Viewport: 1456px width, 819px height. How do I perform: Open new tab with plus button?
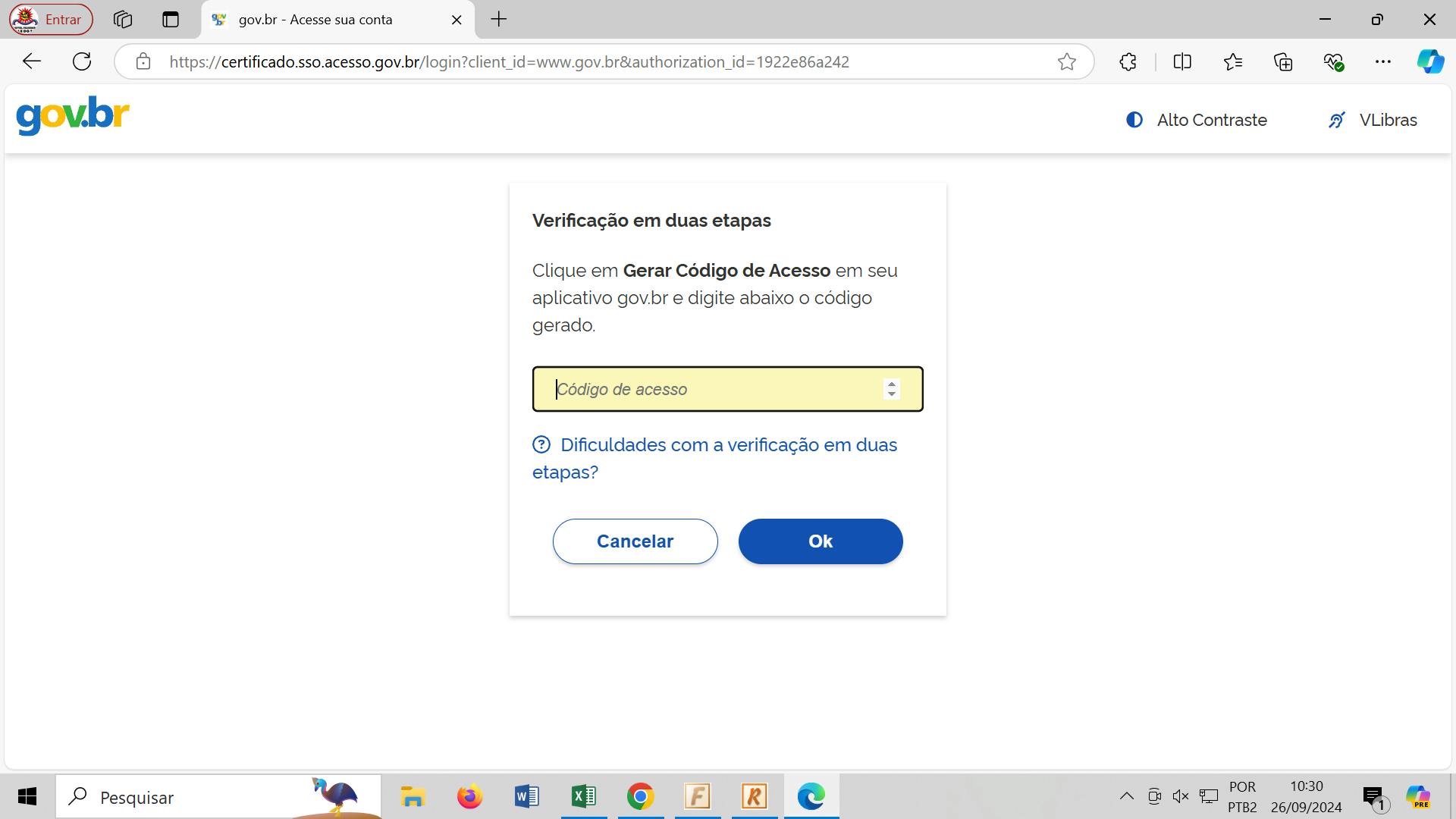click(499, 20)
